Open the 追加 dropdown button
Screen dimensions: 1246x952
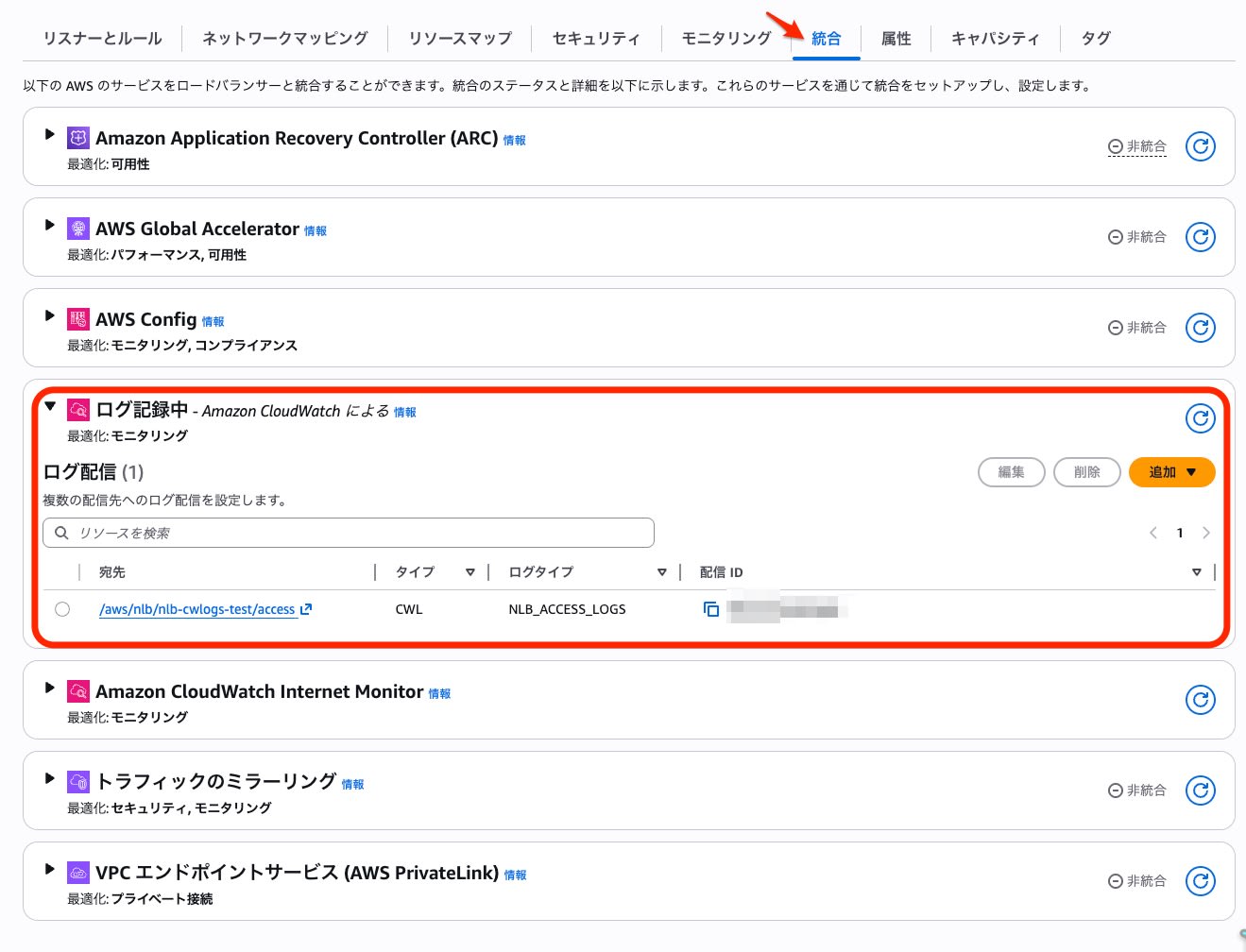coord(1171,472)
